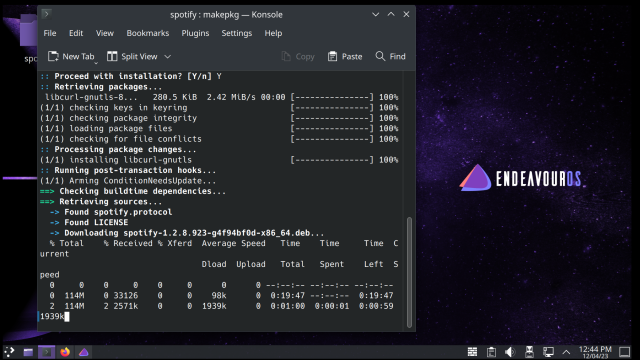Image resolution: width=640 pixels, height=360 pixels.
Task: Open the Plugins menu
Action: pos(195,33)
